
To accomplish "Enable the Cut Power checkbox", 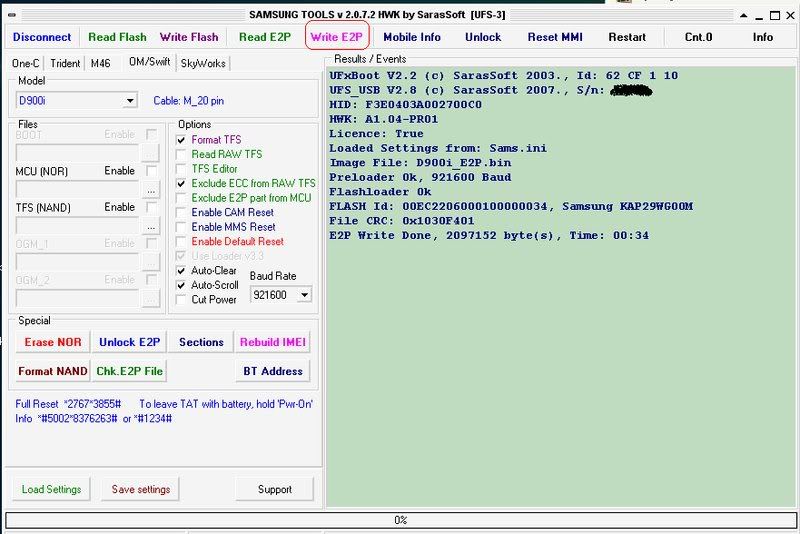I will (181, 299).
